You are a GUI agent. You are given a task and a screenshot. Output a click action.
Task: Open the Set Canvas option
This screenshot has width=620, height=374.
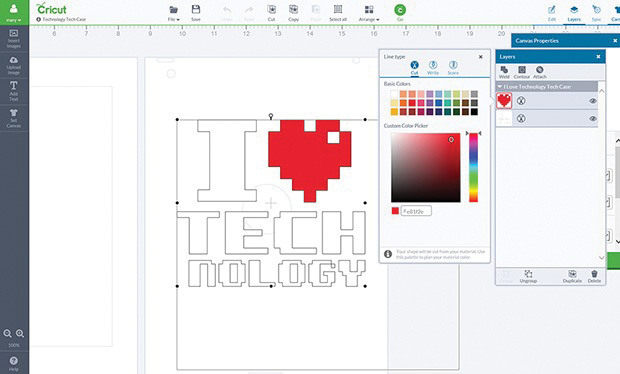[14, 118]
